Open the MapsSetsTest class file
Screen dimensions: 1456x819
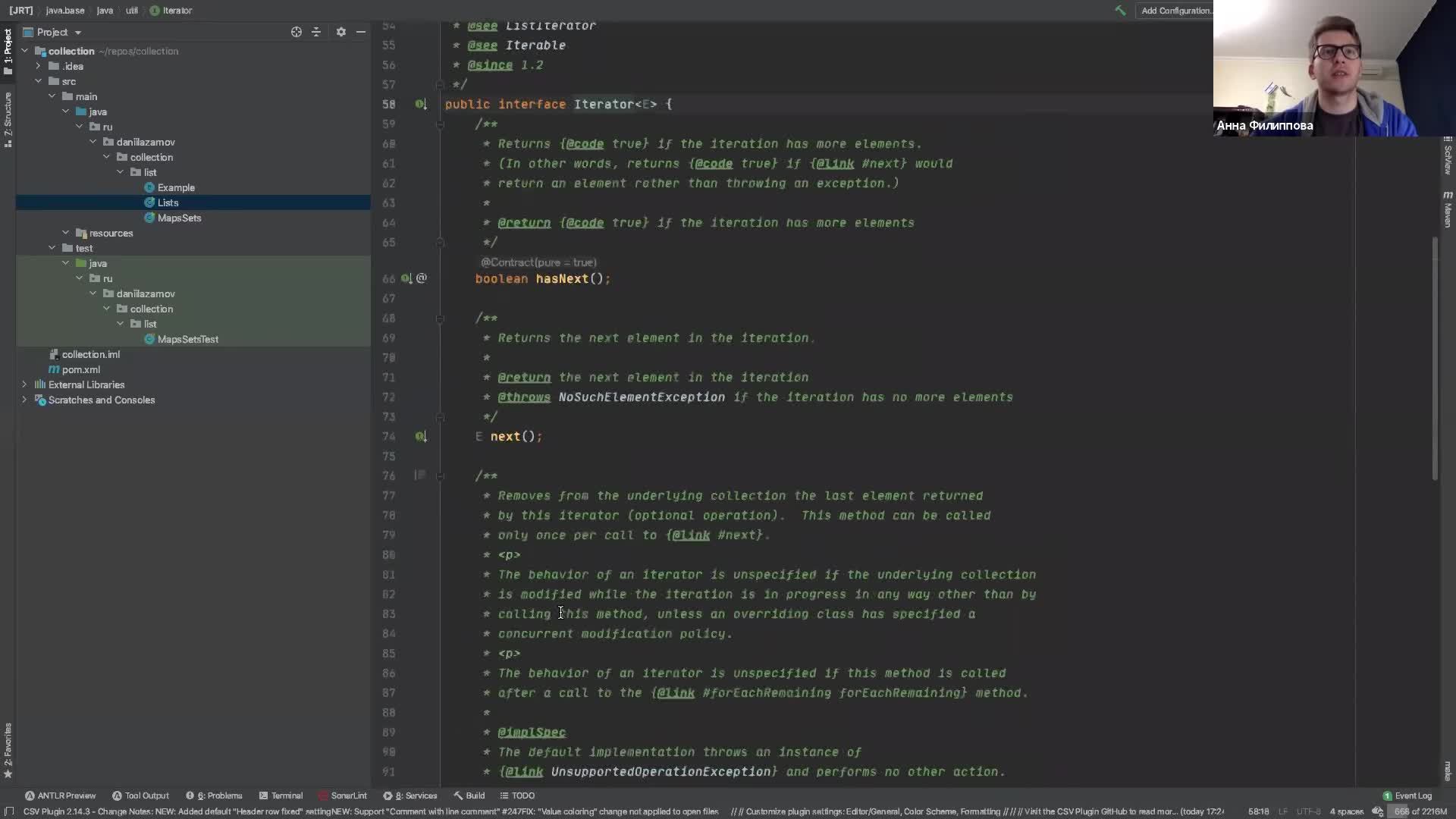point(187,339)
